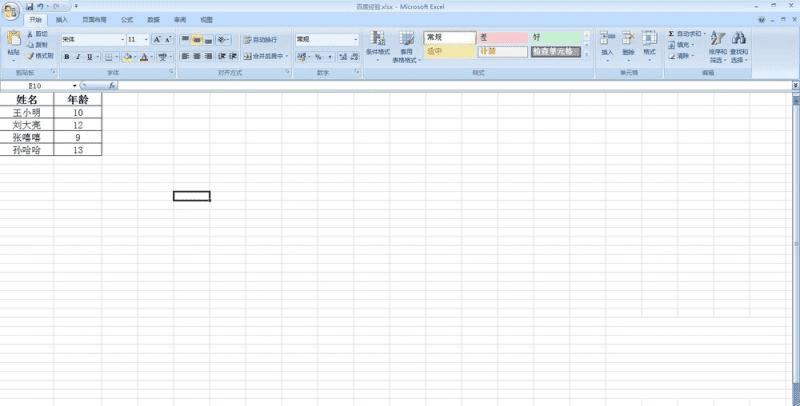Open Customize Quick Access Toolbar arrow
The width and height of the screenshot is (800, 406).
pyautogui.click(x=76, y=7)
